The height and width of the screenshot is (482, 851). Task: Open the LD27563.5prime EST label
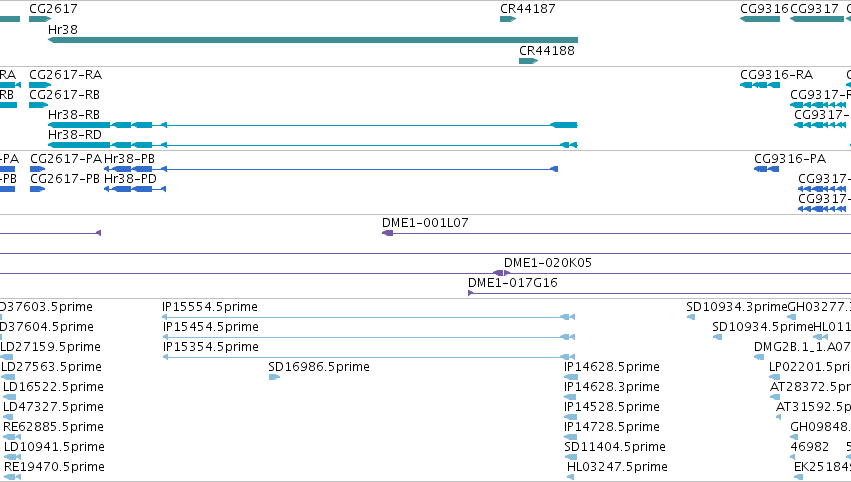pyautogui.click(x=51, y=366)
